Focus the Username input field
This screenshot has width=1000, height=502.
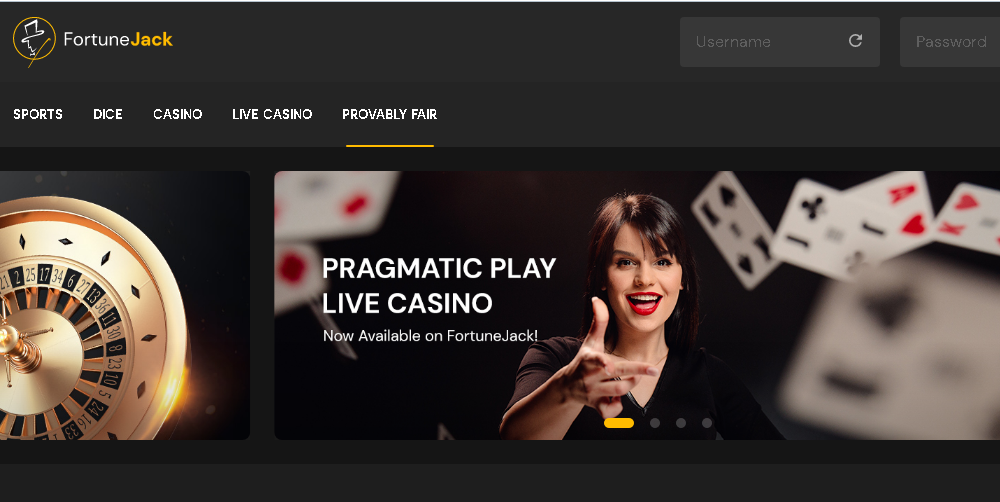click(x=780, y=42)
